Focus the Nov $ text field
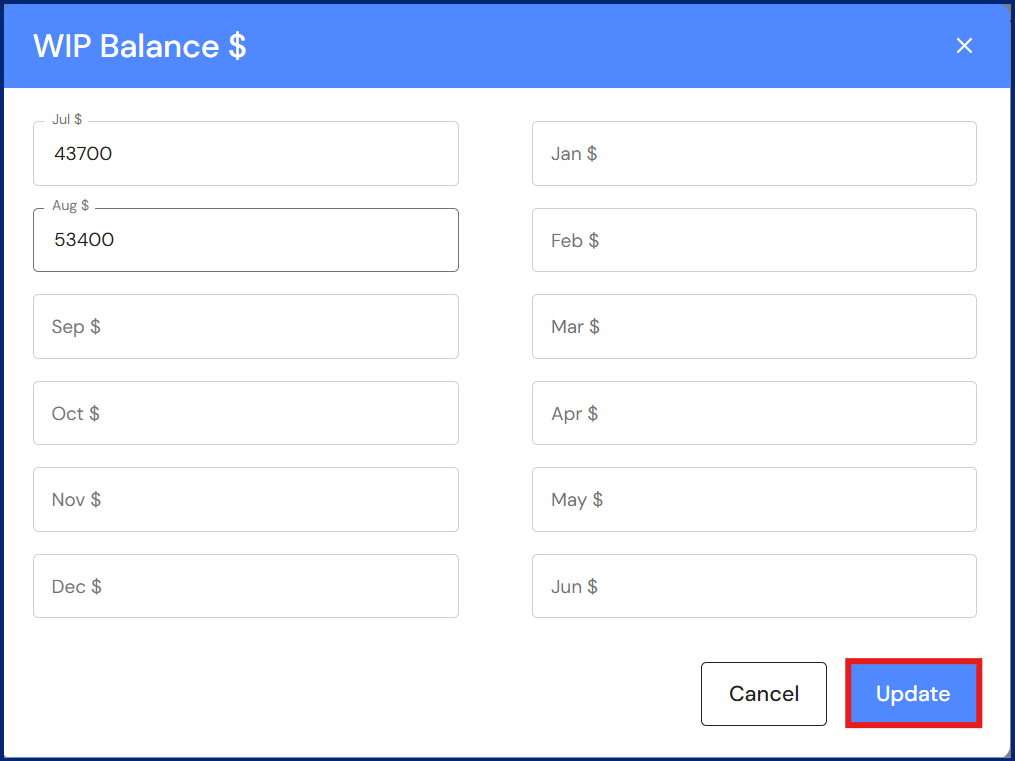Screen dimensions: 1015x761 point(246,500)
